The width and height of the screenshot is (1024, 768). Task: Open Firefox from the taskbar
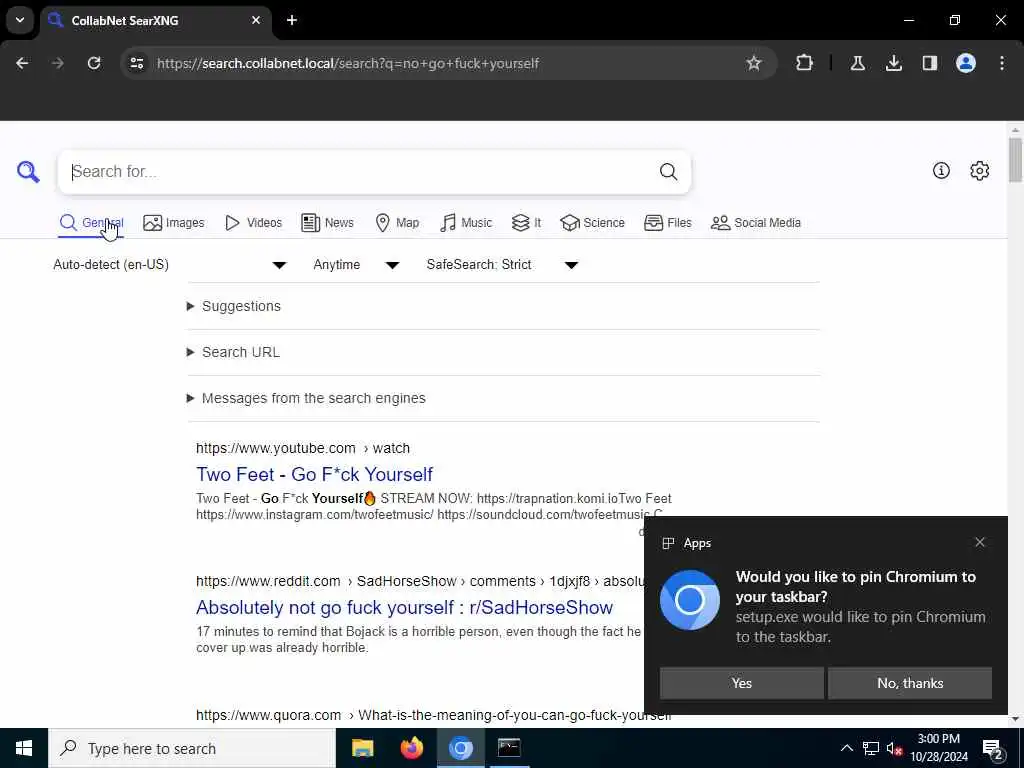[x=411, y=748]
